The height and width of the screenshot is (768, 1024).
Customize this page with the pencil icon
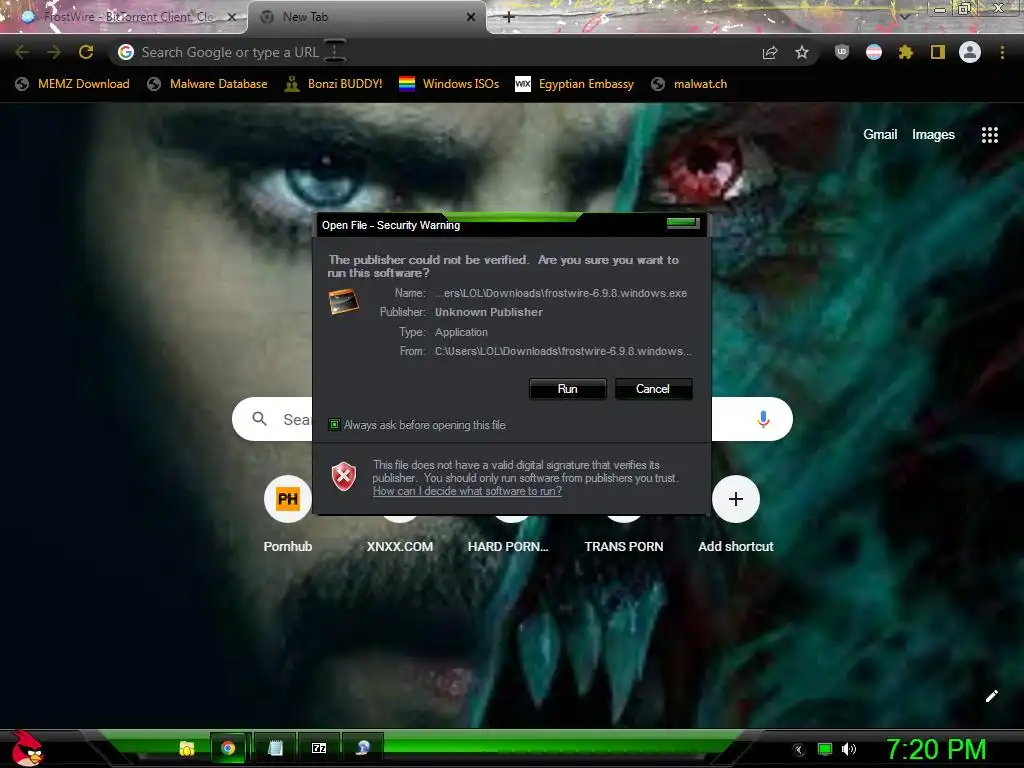[x=991, y=696]
